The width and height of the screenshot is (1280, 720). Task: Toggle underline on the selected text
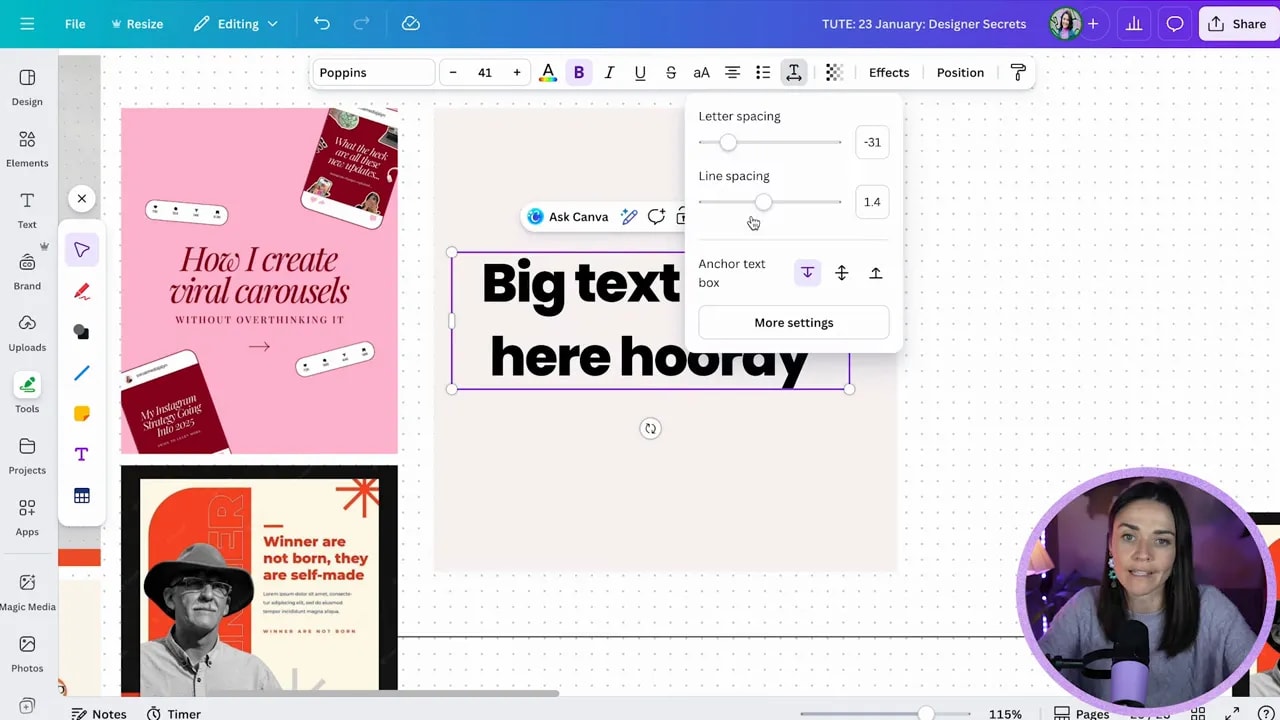coord(640,72)
